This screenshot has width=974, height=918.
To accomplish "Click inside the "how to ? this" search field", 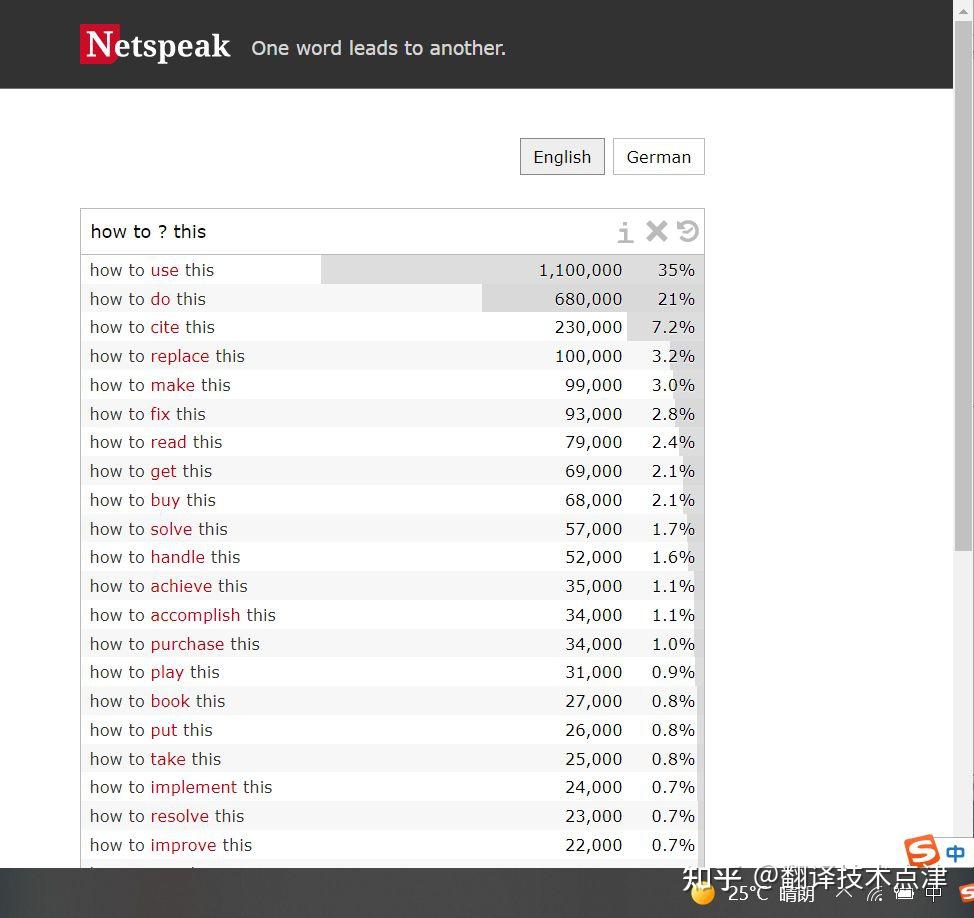I will point(300,231).
